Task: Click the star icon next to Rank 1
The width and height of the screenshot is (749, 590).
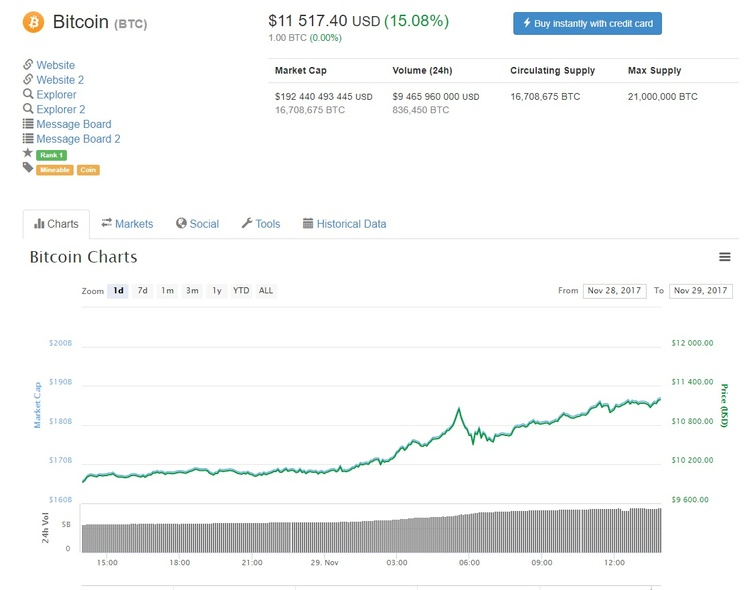Action: click(28, 153)
